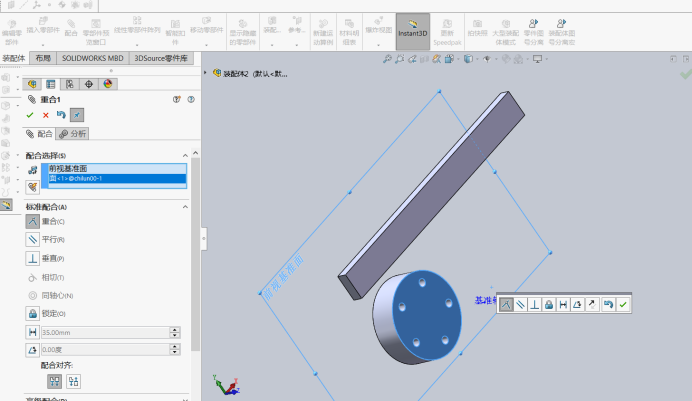Enable the distance mate button
Image resolution: width=692 pixels, height=401 pixels.
pos(32,332)
